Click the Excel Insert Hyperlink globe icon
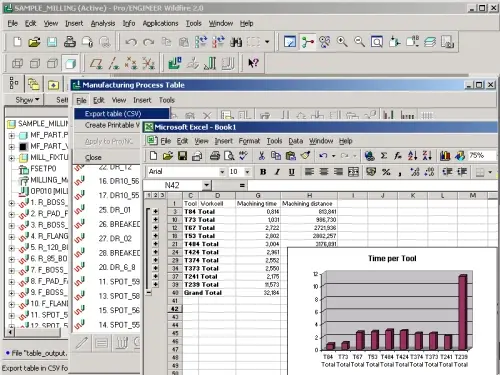Screen dimensions: 500x375 (369, 156)
